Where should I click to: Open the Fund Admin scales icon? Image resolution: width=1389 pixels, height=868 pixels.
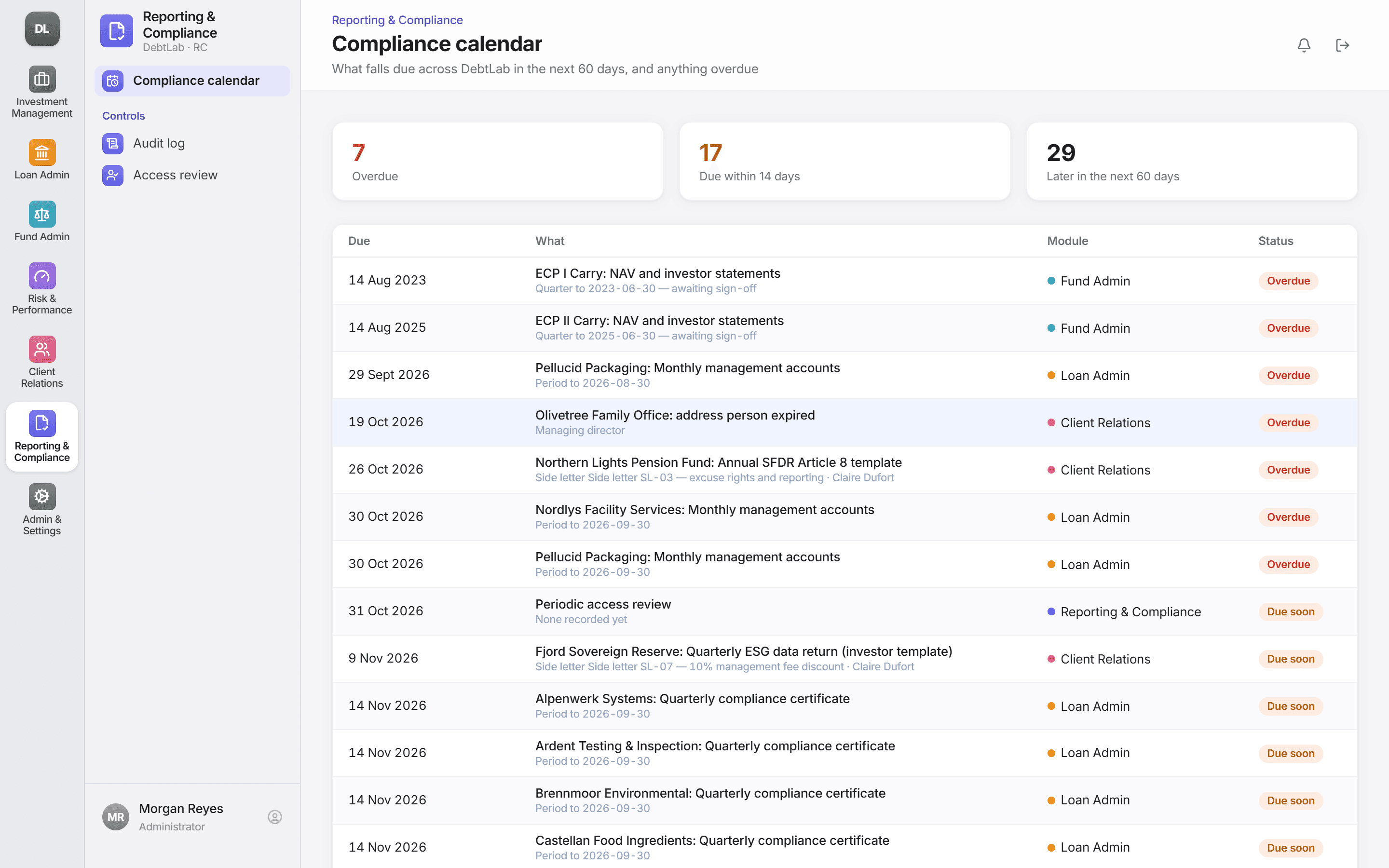[42, 215]
